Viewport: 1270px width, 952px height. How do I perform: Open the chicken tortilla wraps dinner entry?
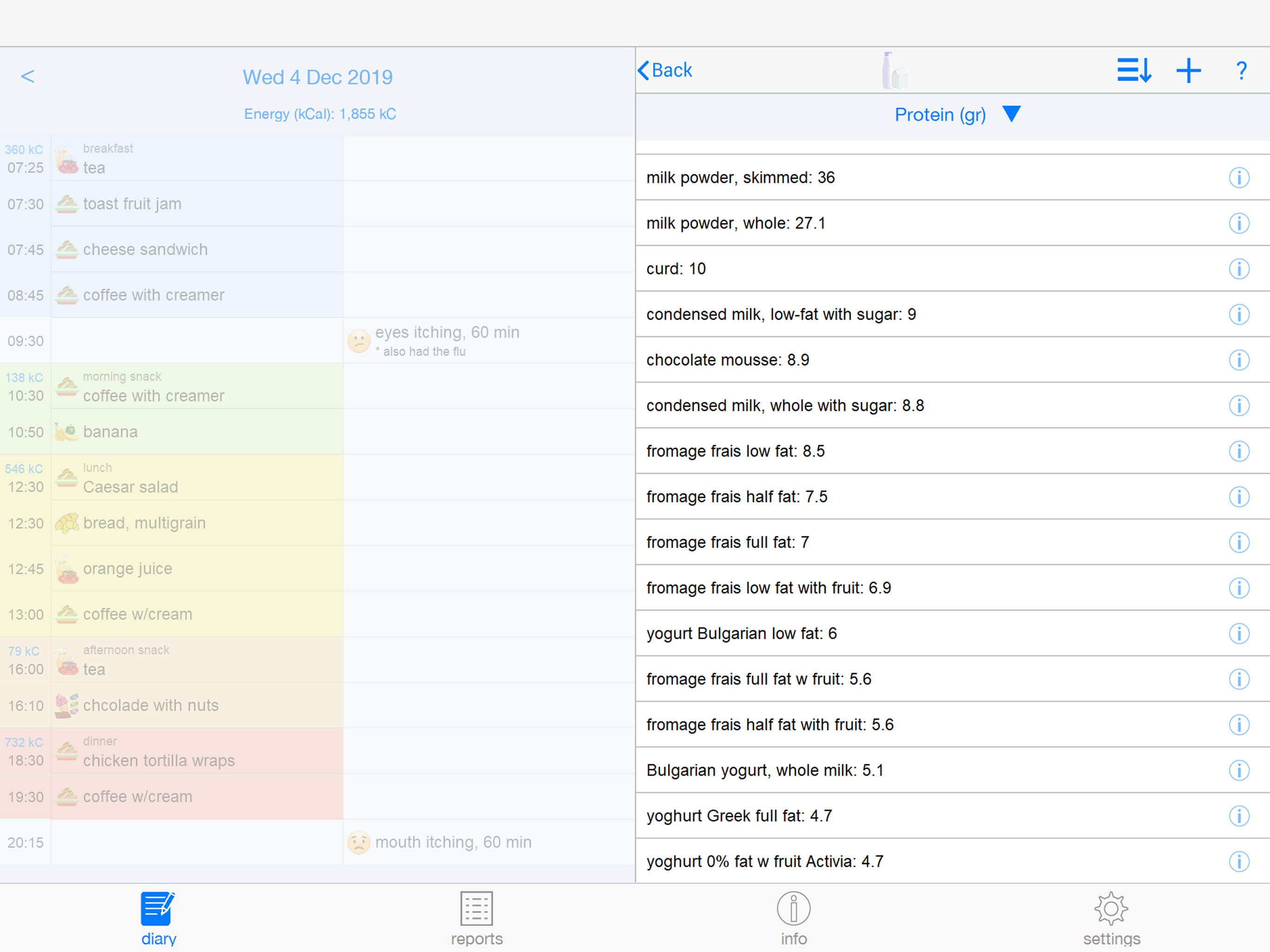197,751
